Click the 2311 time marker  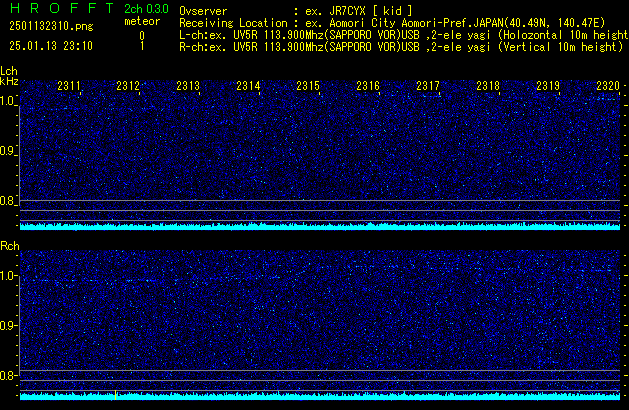coord(69,86)
